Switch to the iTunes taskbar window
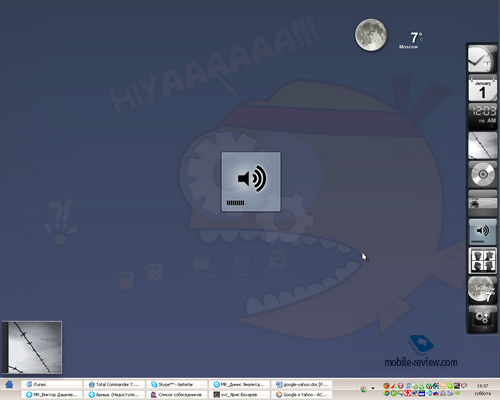Image resolution: width=500 pixels, height=400 pixels. coord(52,384)
